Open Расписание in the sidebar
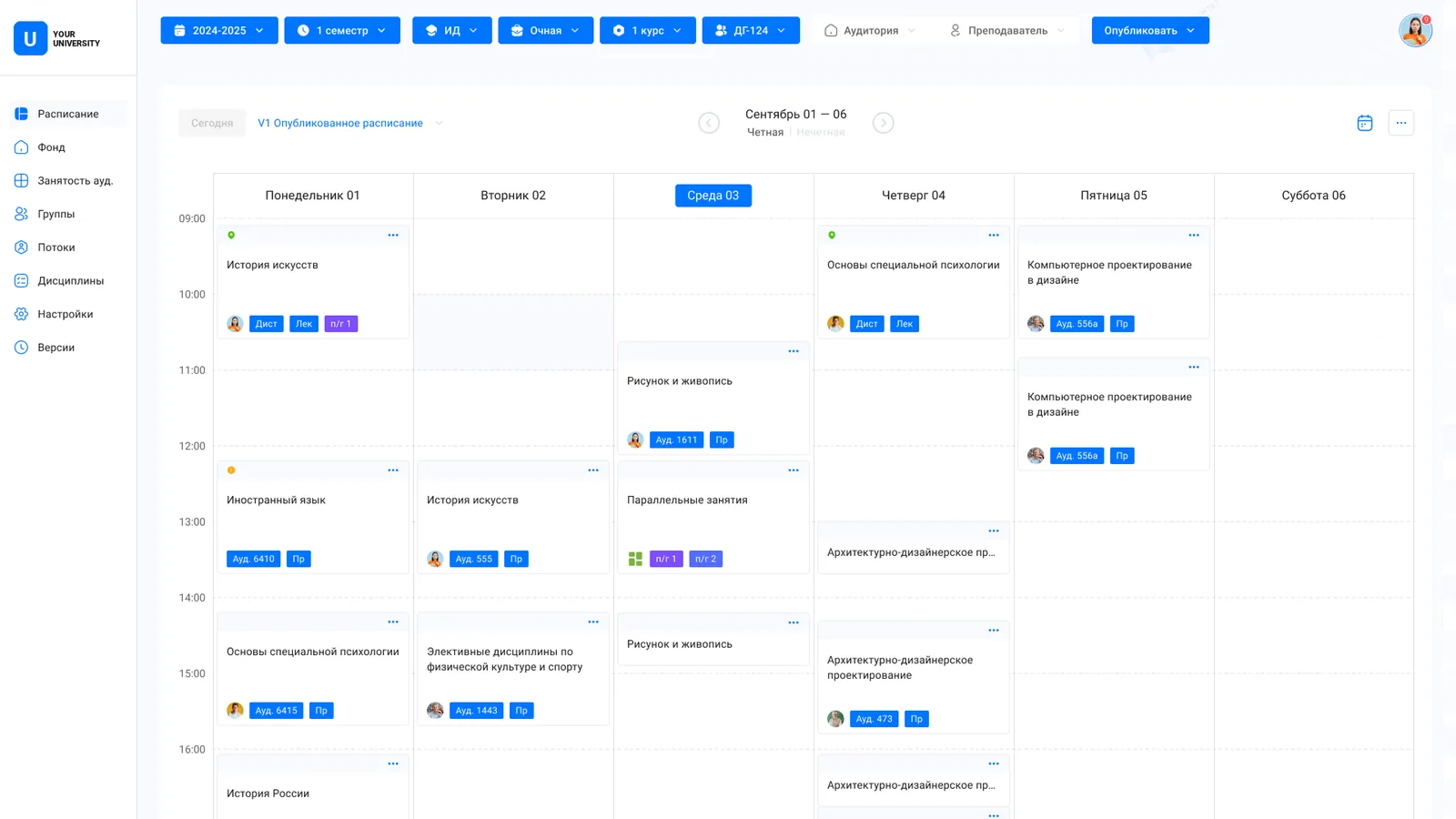1456x819 pixels. [x=68, y=114]
